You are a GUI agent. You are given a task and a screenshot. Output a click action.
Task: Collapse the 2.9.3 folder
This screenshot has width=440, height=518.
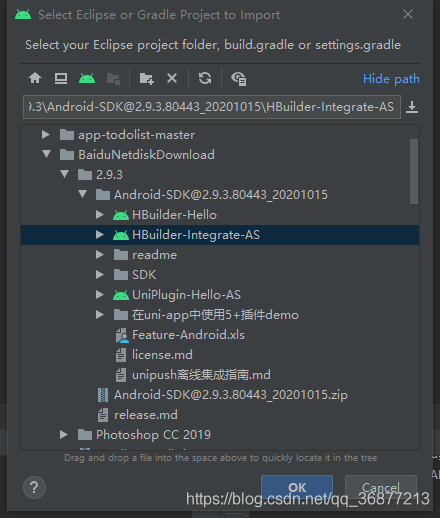pyautogui.click(x=64, y=174)
